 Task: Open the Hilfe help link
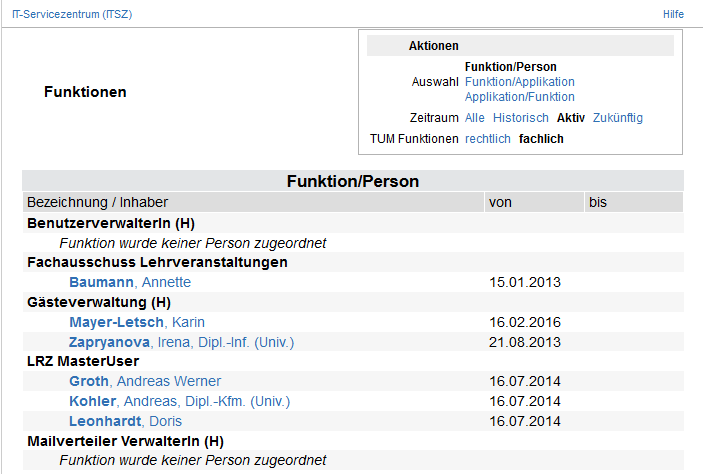click(673, 14)
